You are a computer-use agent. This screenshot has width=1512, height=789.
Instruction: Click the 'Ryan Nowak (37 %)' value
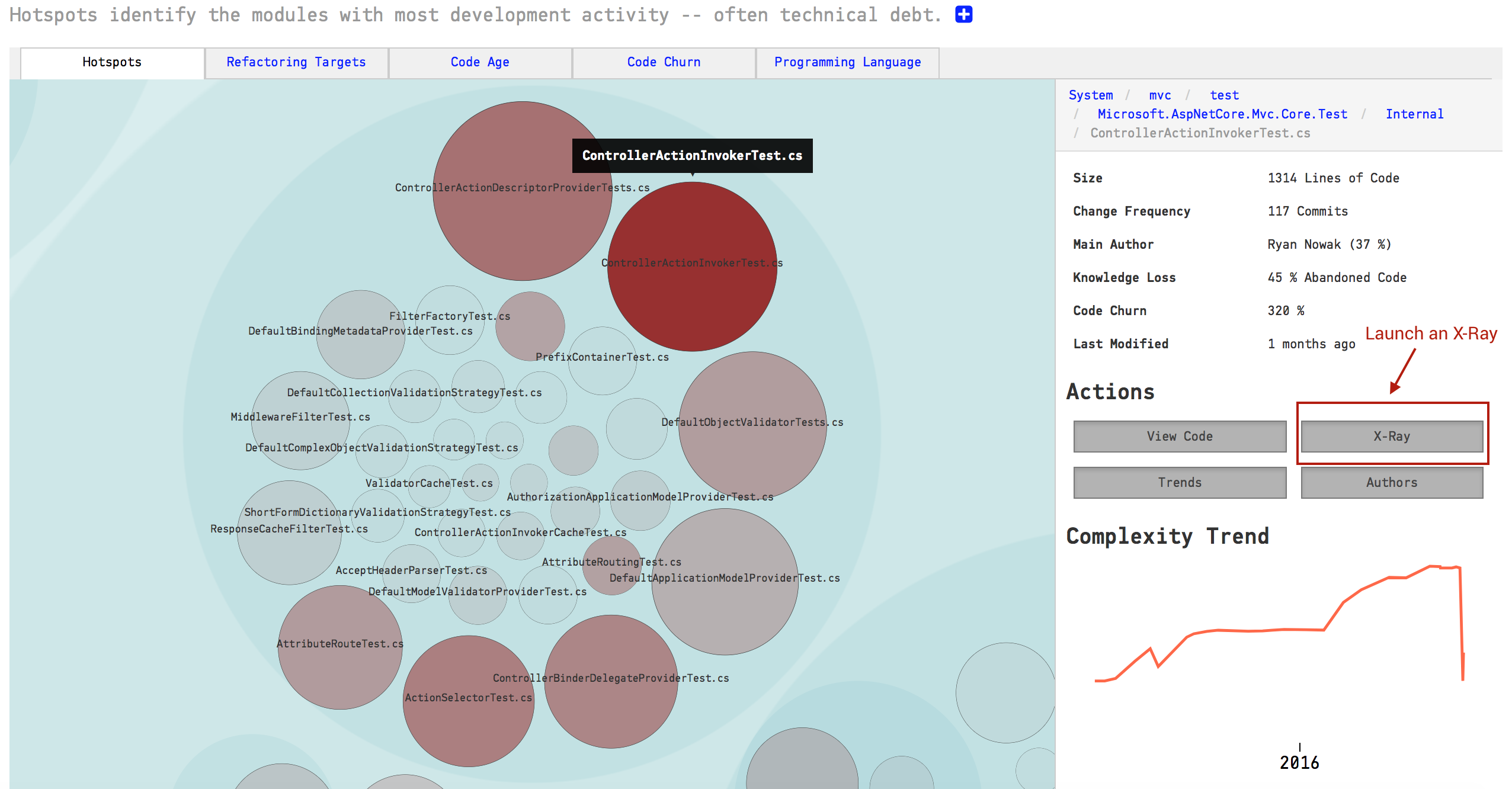1329,245
